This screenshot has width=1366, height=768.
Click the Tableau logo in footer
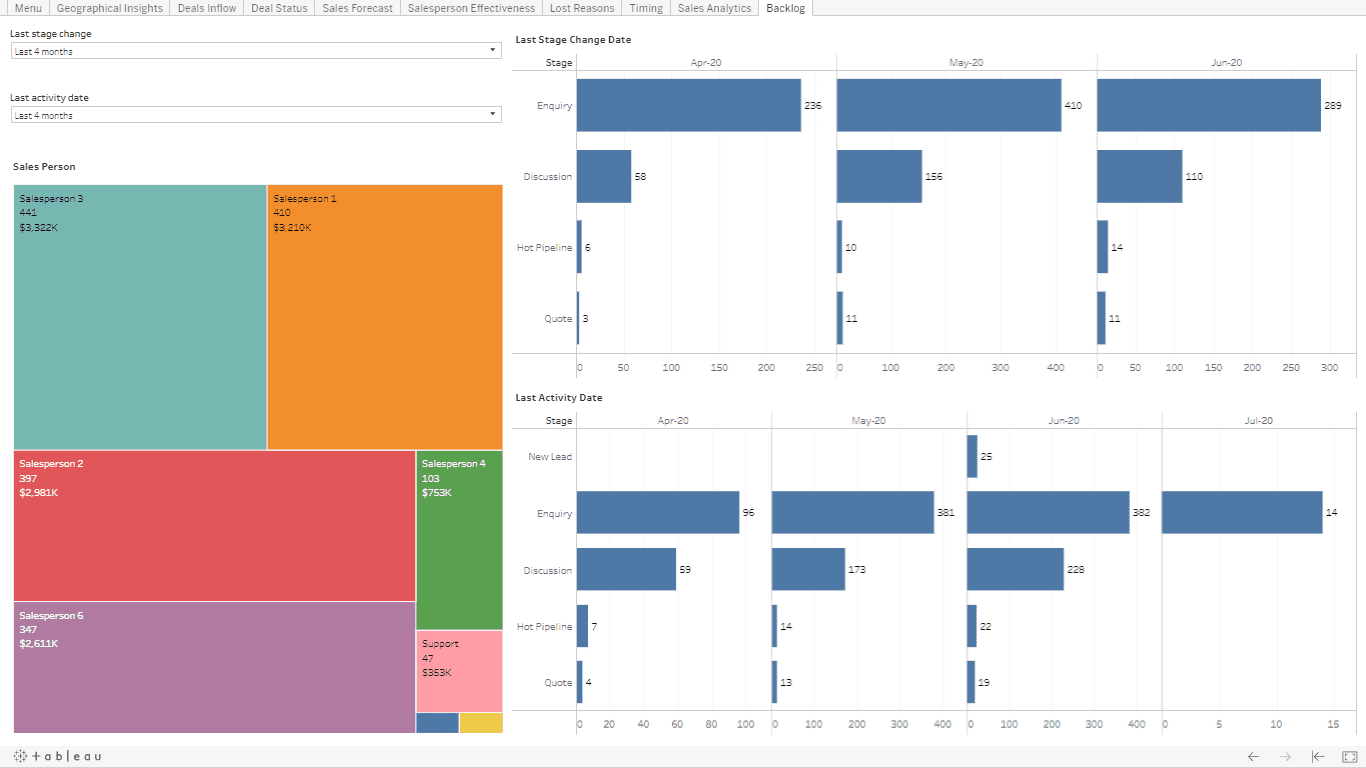coord(57,756)
